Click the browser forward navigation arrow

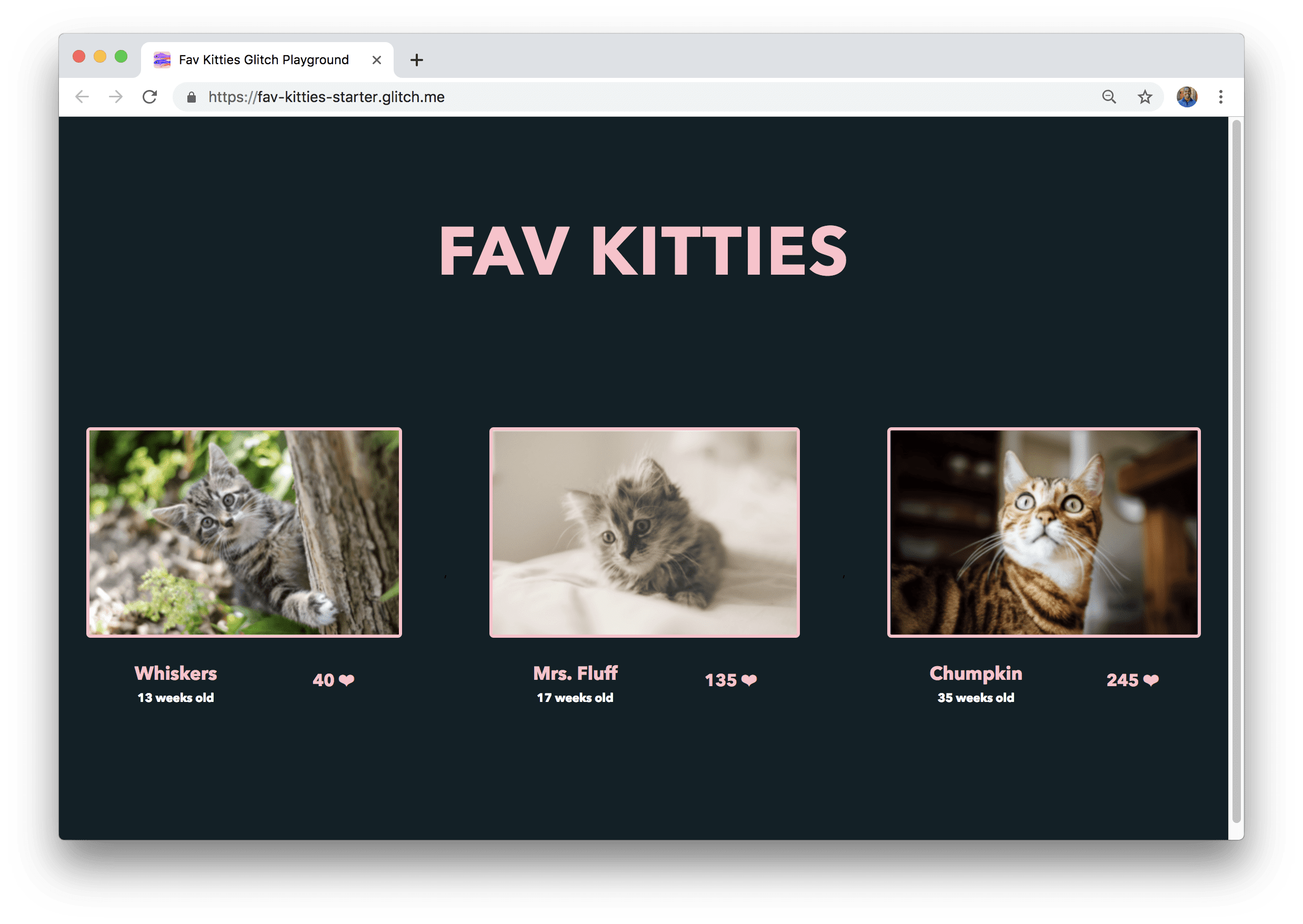pos(117,97)
